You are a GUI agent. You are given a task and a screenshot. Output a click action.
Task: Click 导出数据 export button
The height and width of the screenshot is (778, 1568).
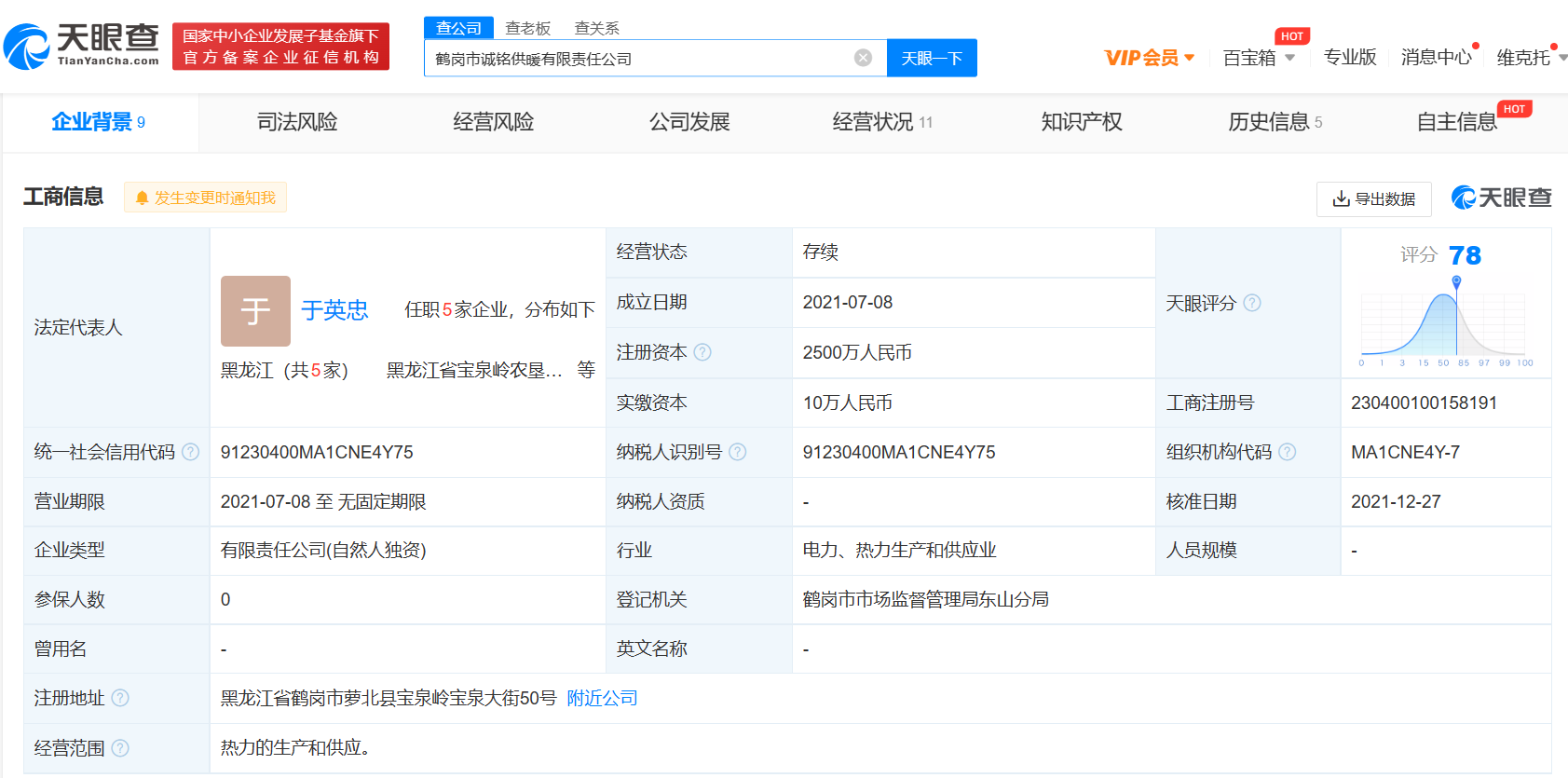[1373, 198]
